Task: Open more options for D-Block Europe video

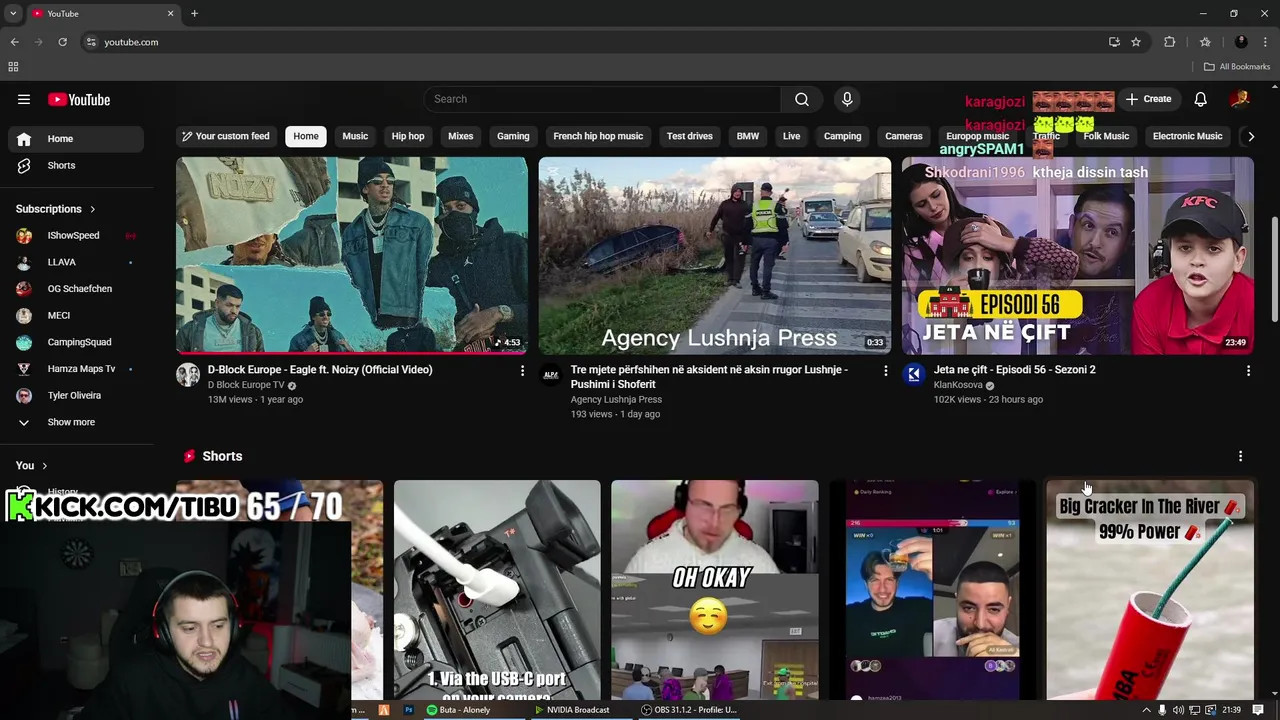Action: tap(522, 371)
